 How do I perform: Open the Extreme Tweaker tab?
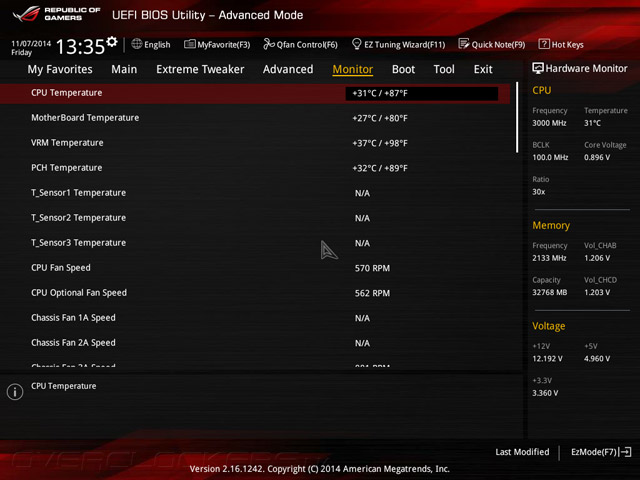click(200, 69)
